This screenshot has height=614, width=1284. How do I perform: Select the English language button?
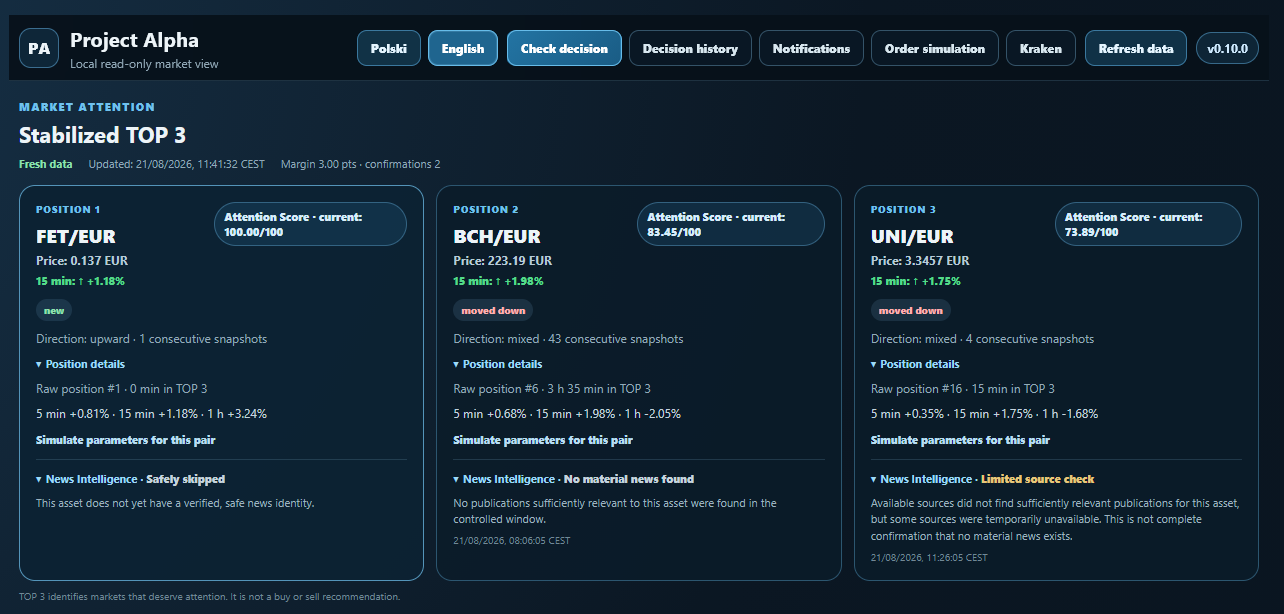pos(463,48)
